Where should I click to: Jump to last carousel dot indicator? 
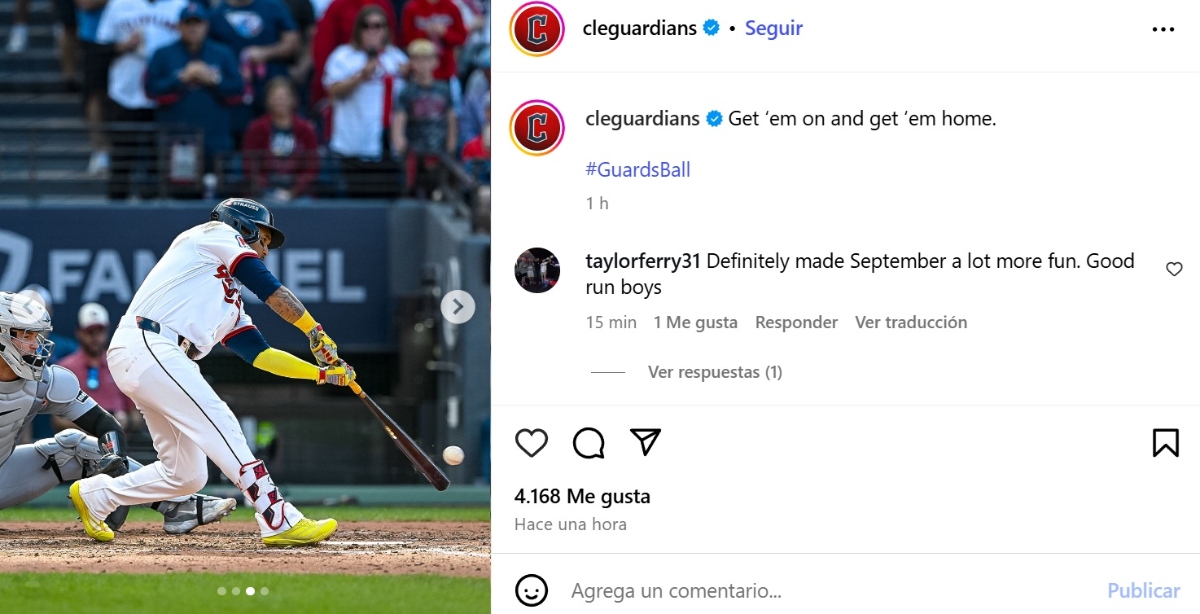[x=264, y=591]
